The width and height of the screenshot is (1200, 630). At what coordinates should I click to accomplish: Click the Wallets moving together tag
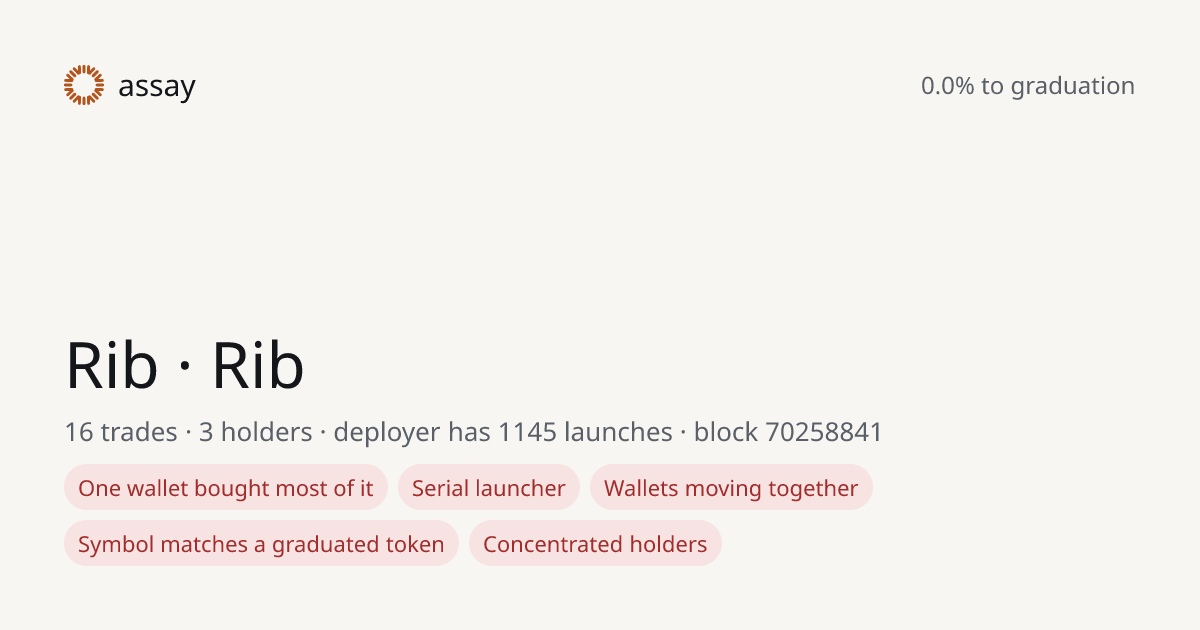[731, 488]
